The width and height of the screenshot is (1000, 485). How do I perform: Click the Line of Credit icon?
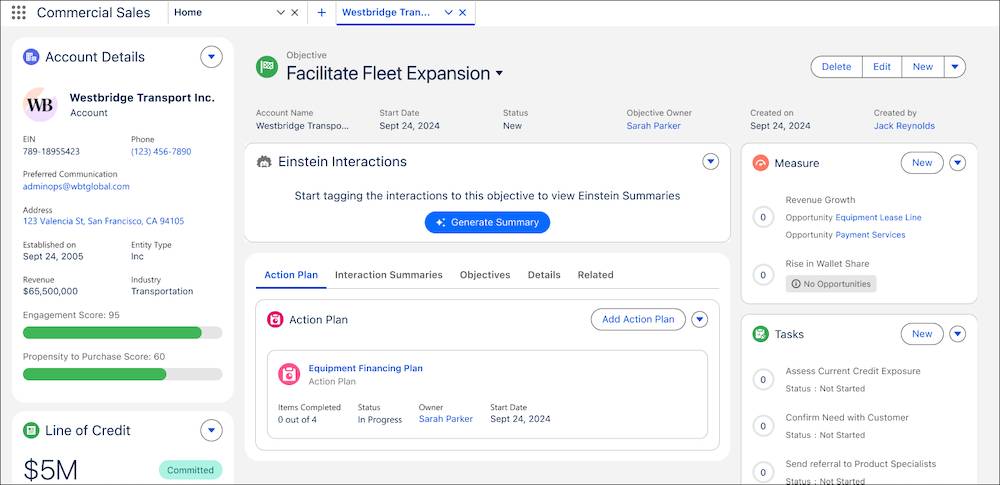[x=31, y=431]
